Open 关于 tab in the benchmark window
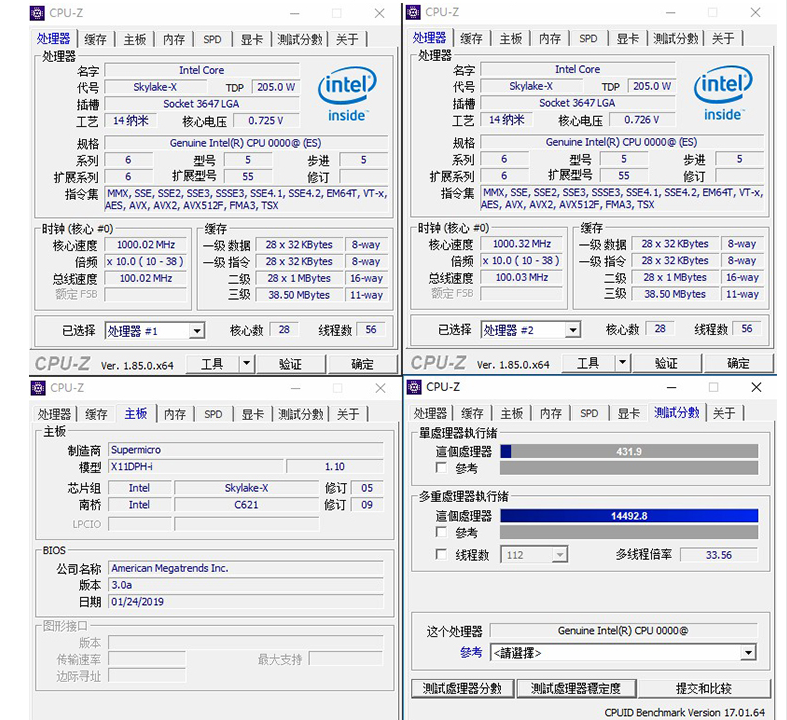Screen dimensions: 787x720 [723, 413]
